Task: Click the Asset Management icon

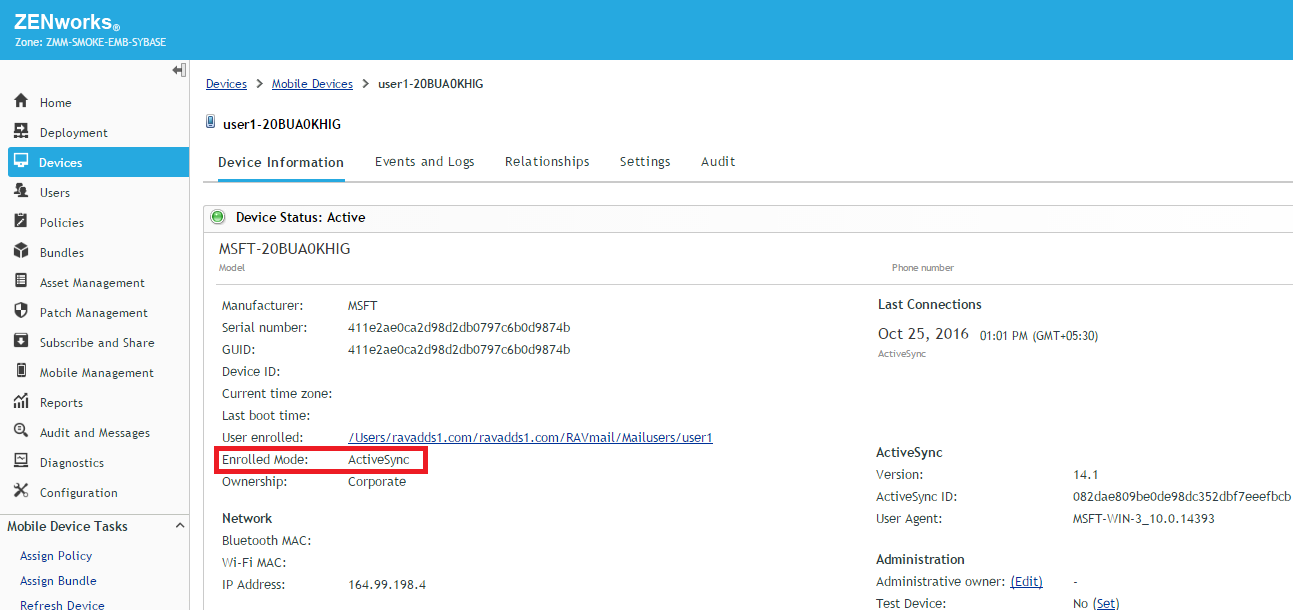Action: (x=21, y=282)
